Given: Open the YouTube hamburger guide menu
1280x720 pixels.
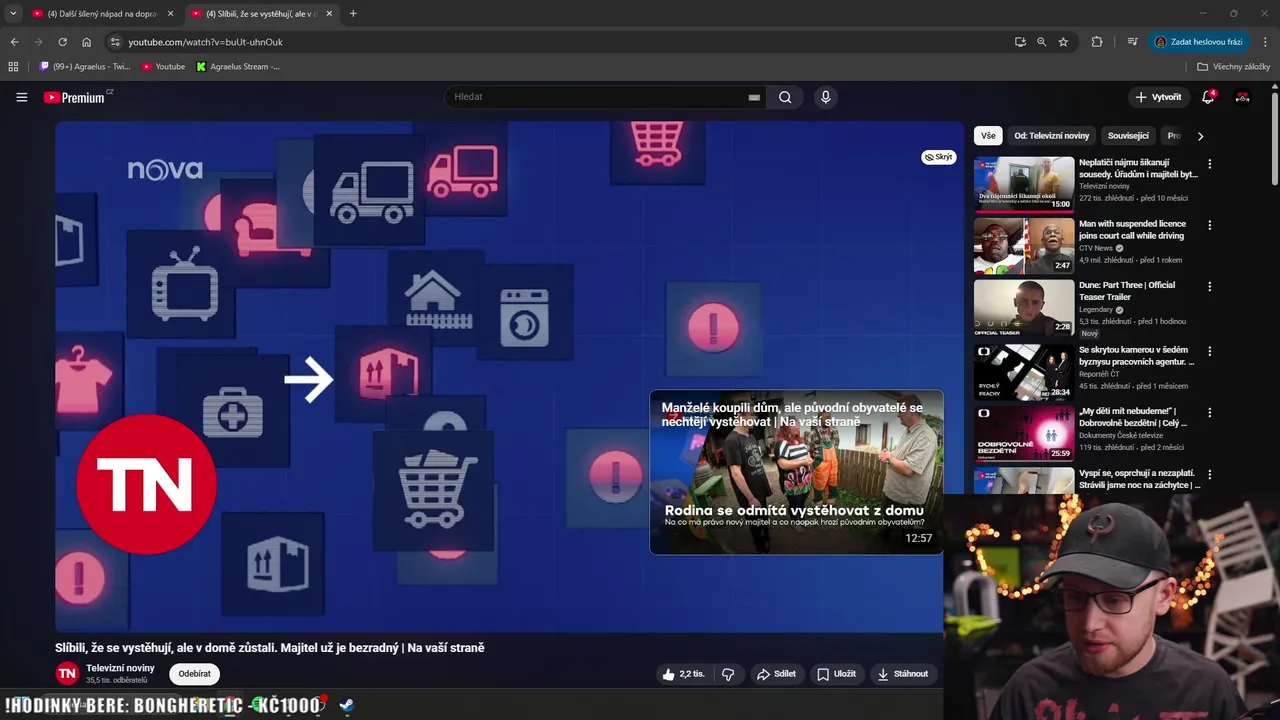Looking at the screenshot, I should 21,97.
